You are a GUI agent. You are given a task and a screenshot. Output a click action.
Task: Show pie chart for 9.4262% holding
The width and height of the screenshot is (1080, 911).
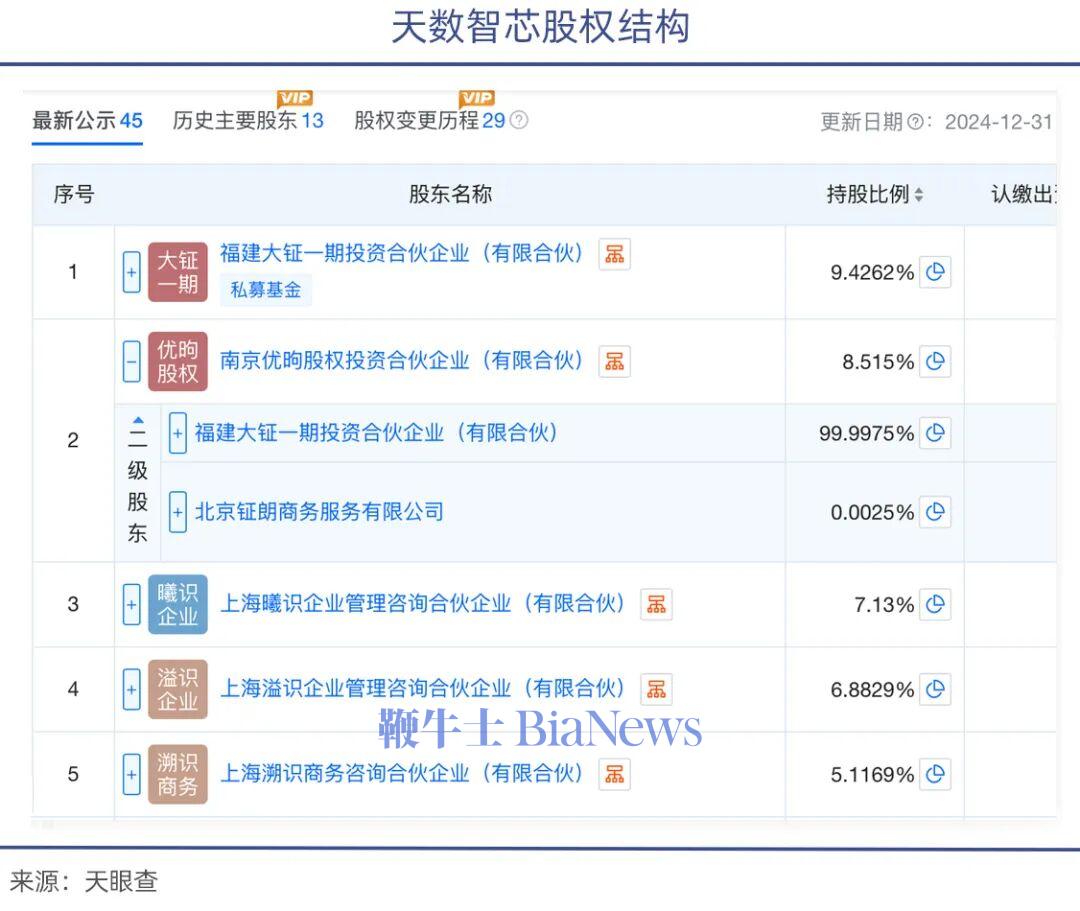[935, 272]
